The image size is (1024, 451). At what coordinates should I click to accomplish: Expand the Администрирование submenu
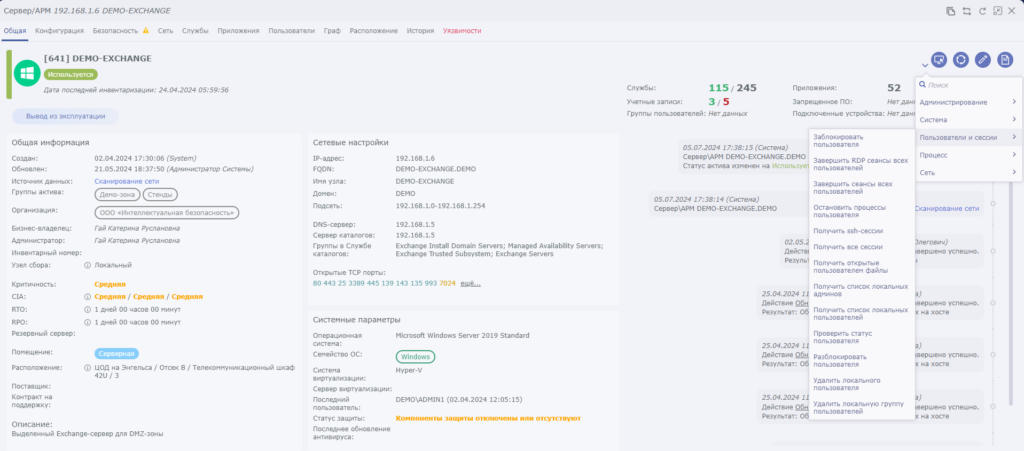click(968, 102)
